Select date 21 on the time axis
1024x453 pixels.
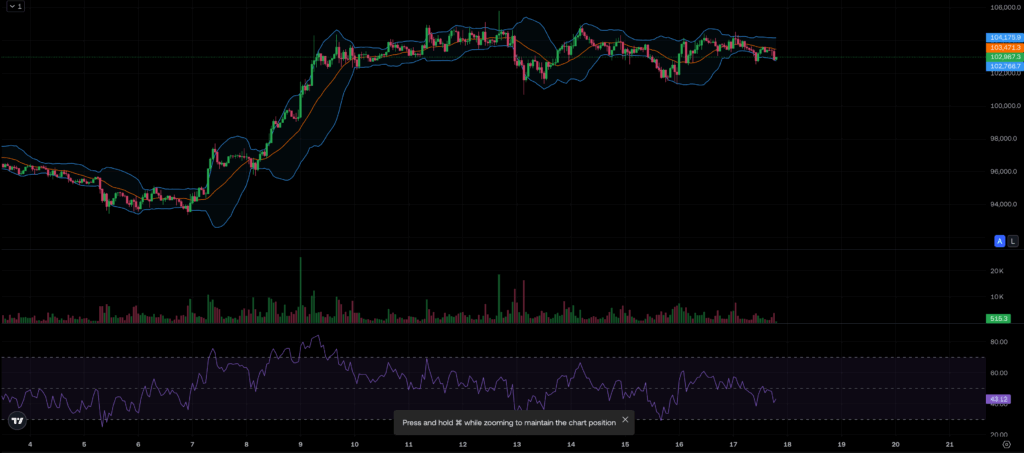click(x=949, y=444)
